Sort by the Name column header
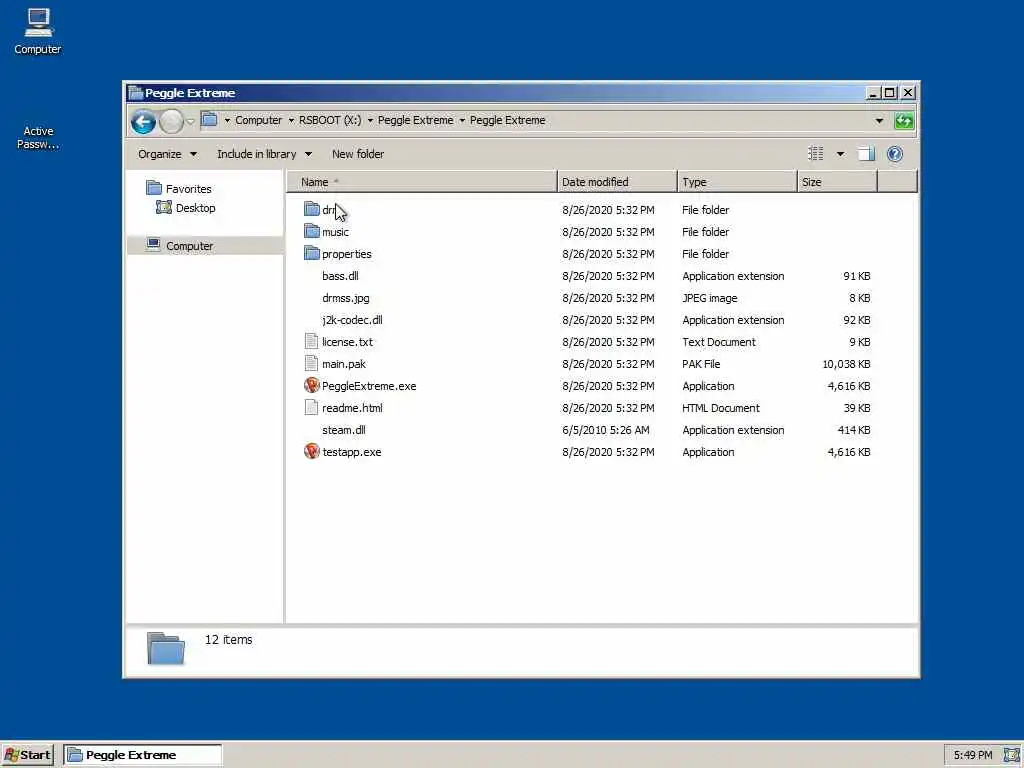Viewport: 1024px width, 768px height. pos(422,182)
